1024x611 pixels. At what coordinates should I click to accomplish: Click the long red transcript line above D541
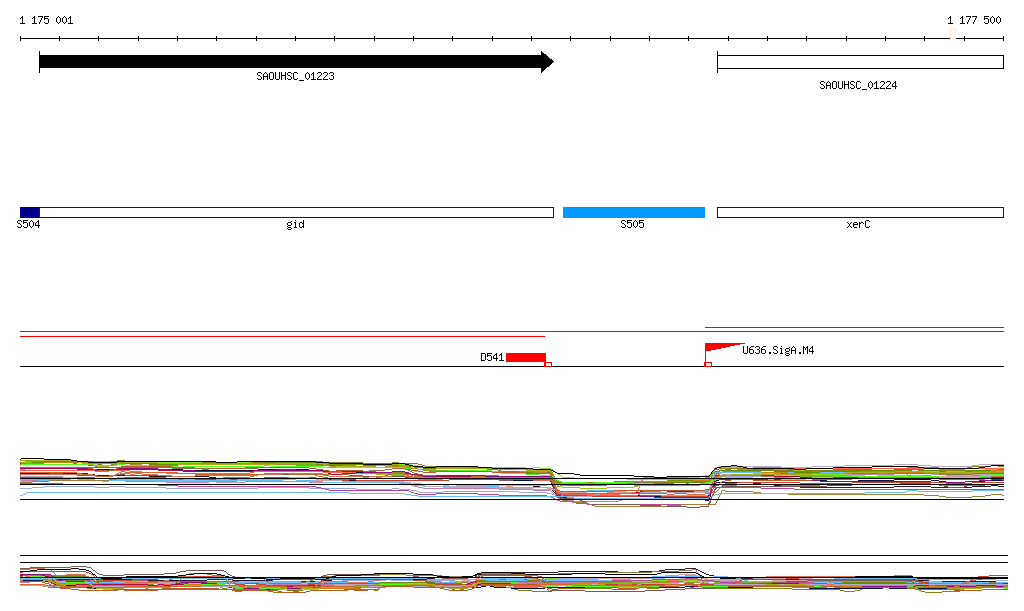[282, 337]
